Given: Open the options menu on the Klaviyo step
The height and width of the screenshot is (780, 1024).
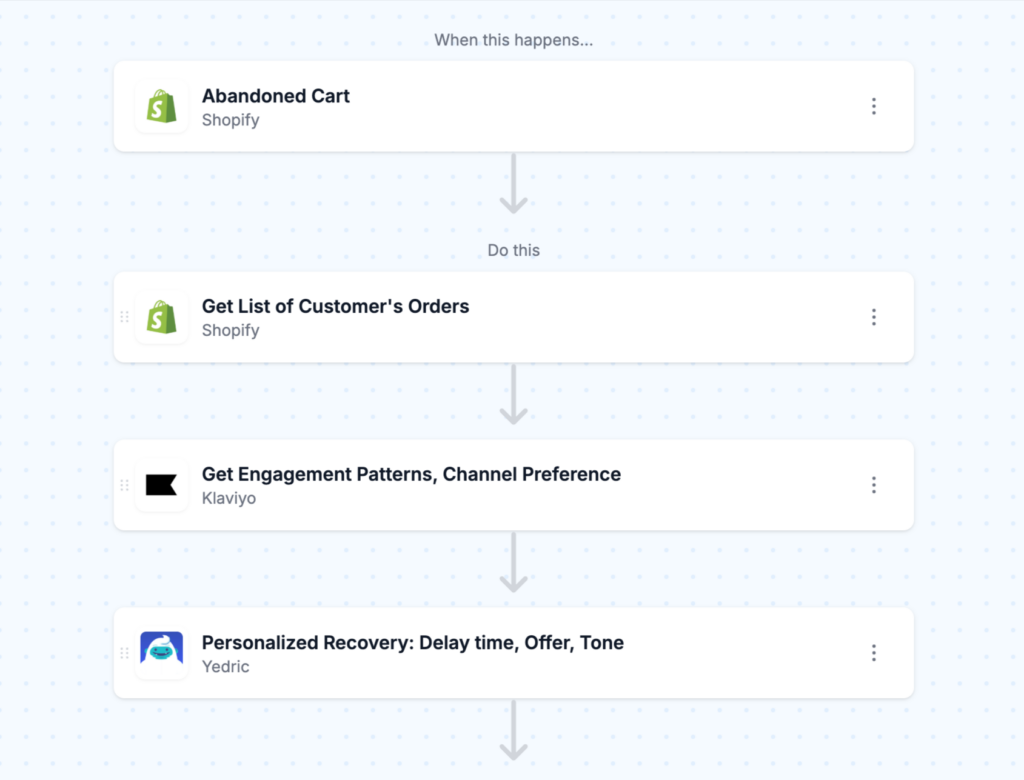Looking at the screenshot, I should pos(874,485).
